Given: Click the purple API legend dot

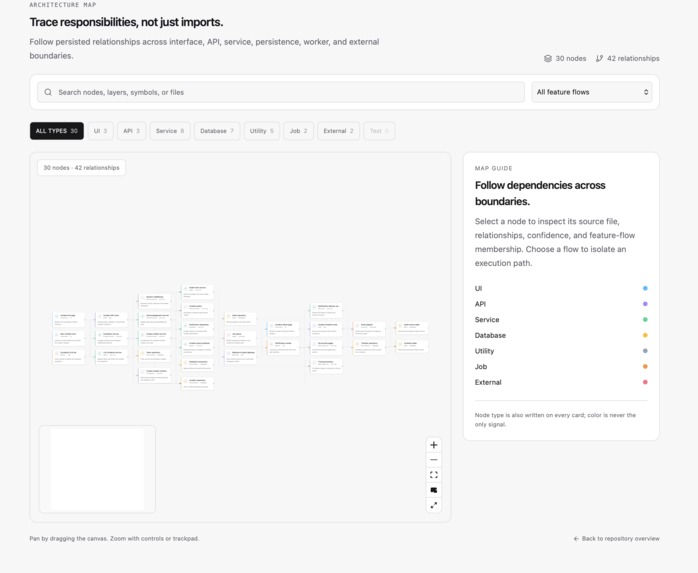Looking at the screenshot, I should click(645, 304).
